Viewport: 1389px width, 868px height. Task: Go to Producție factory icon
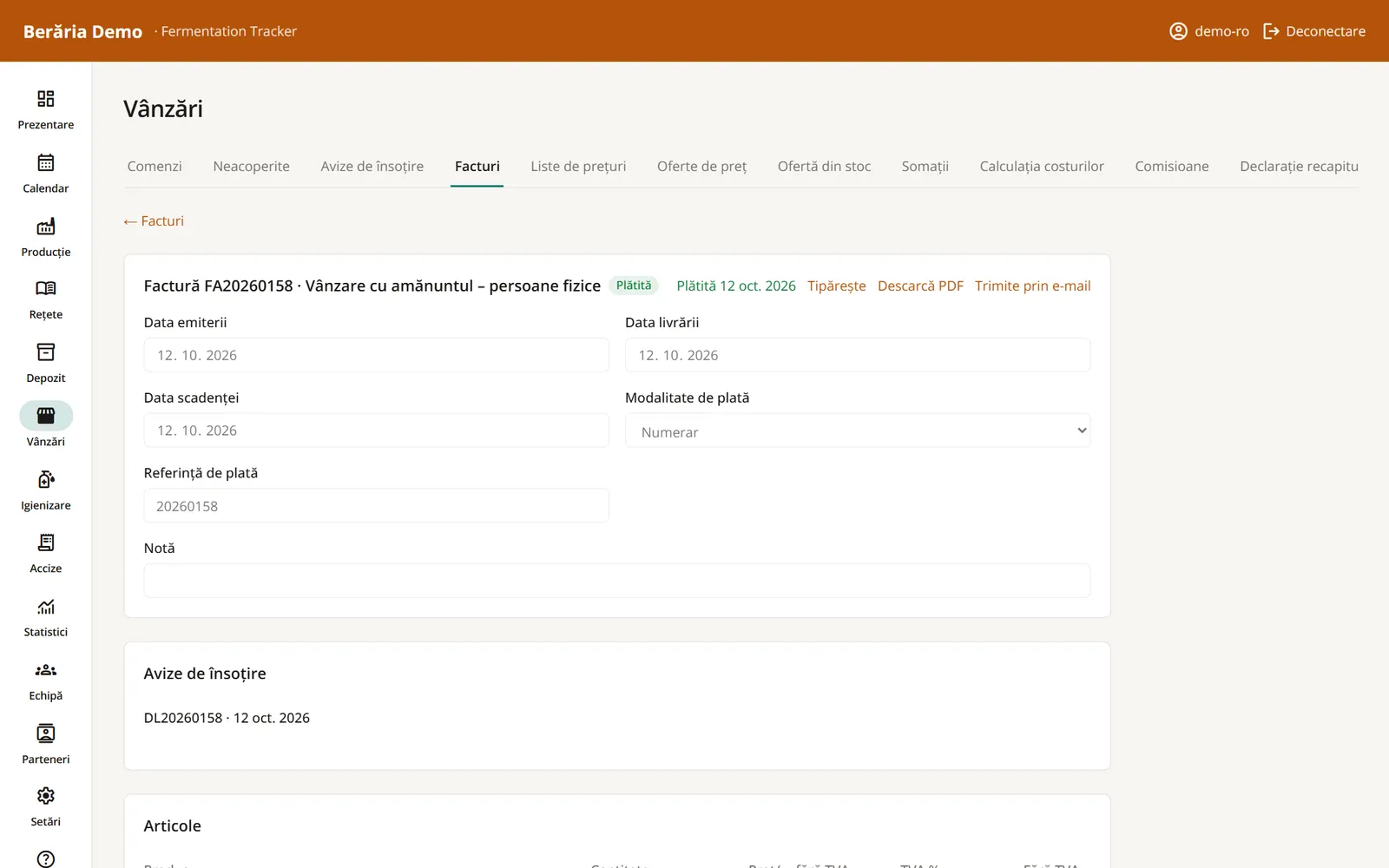46,227
